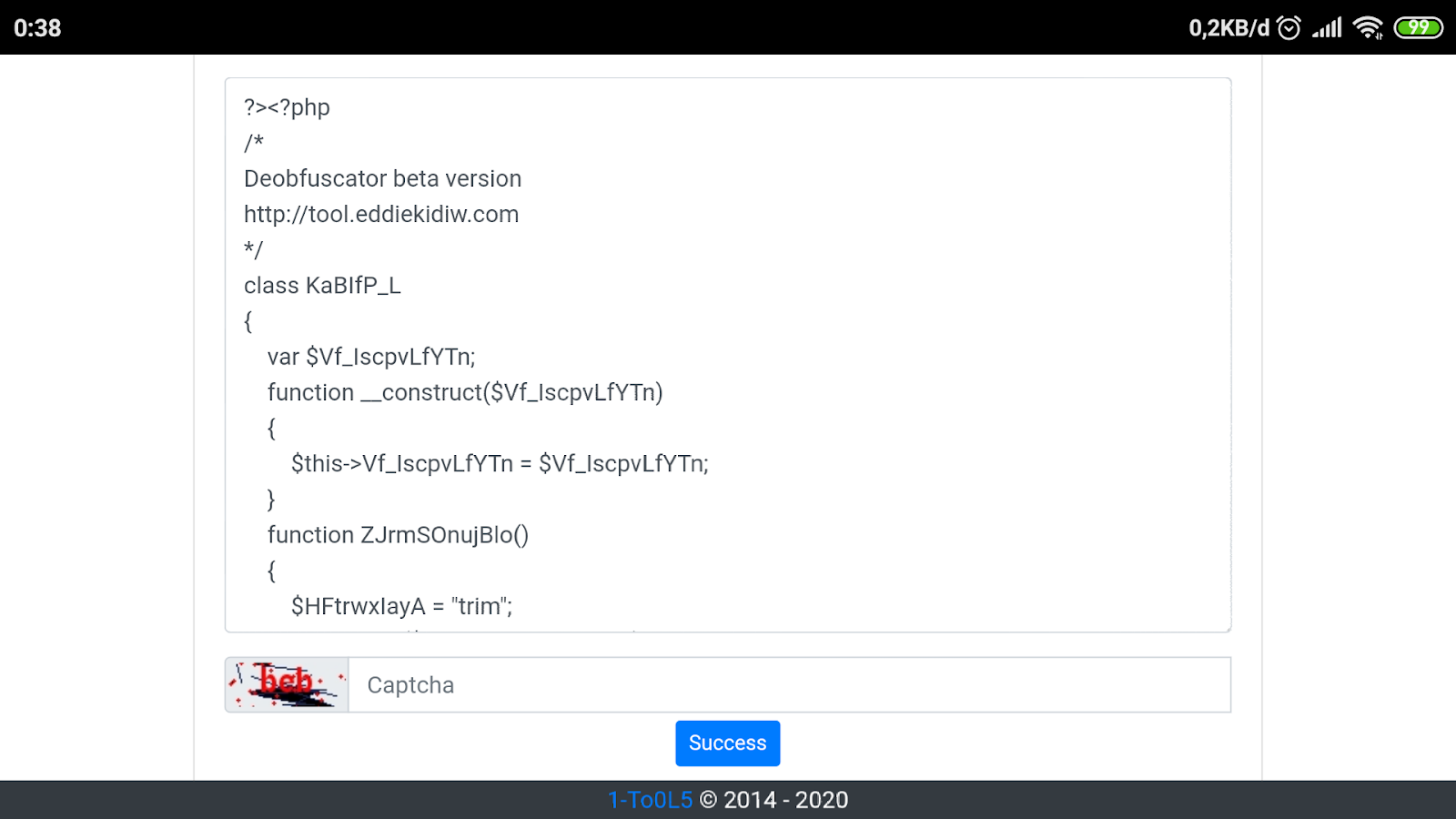Click the $HFtrwxIayA = "trim"; line
The height and width of the screenshot is (819, 1456).
pos(401,604)
